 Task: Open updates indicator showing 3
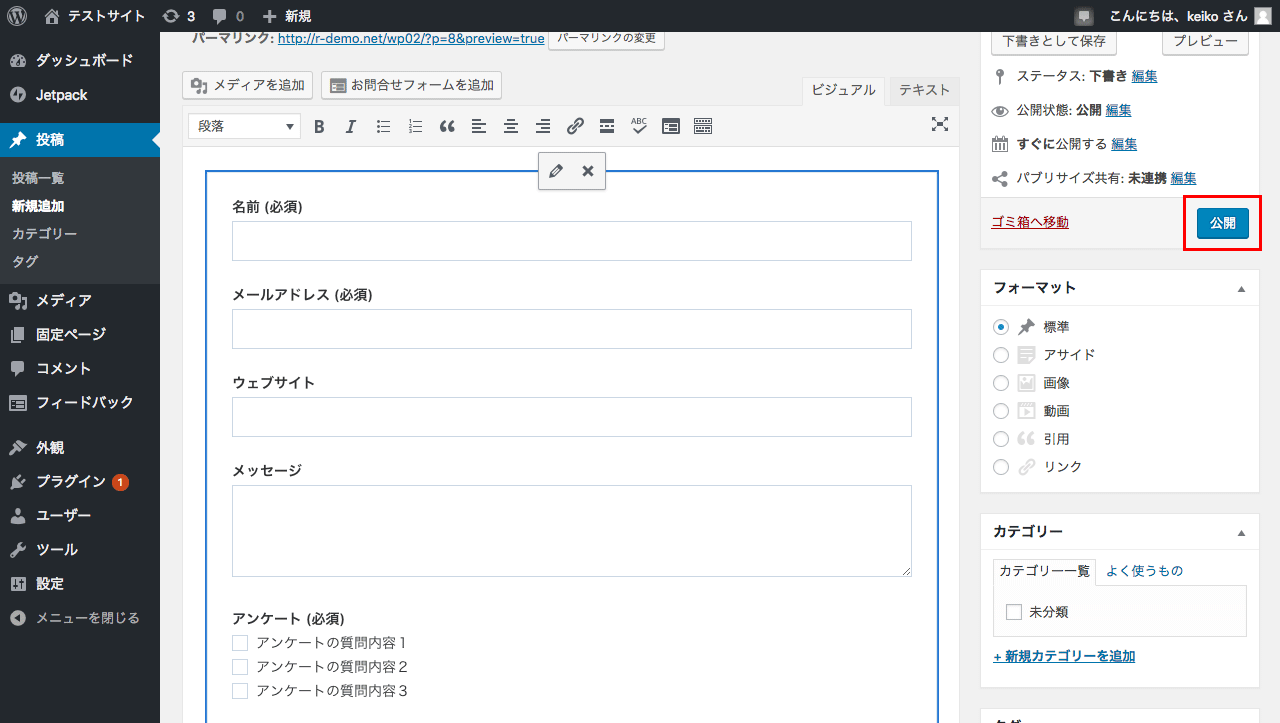[178, 16]
